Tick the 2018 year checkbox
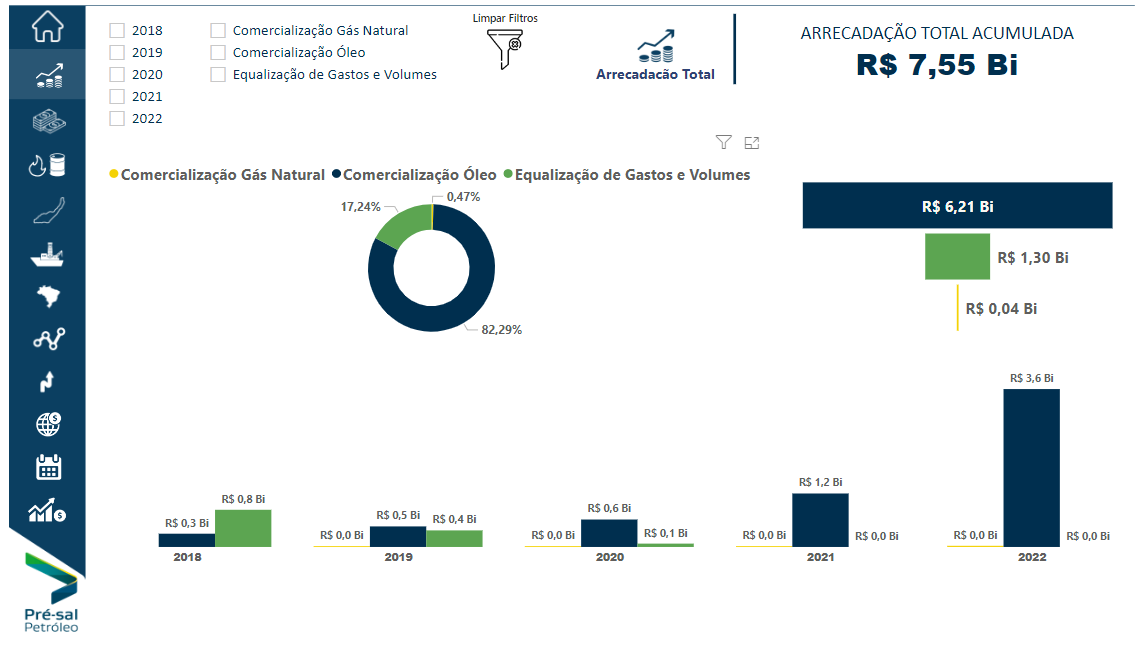The image size is (1143, 647). click(x=117, y=31)
